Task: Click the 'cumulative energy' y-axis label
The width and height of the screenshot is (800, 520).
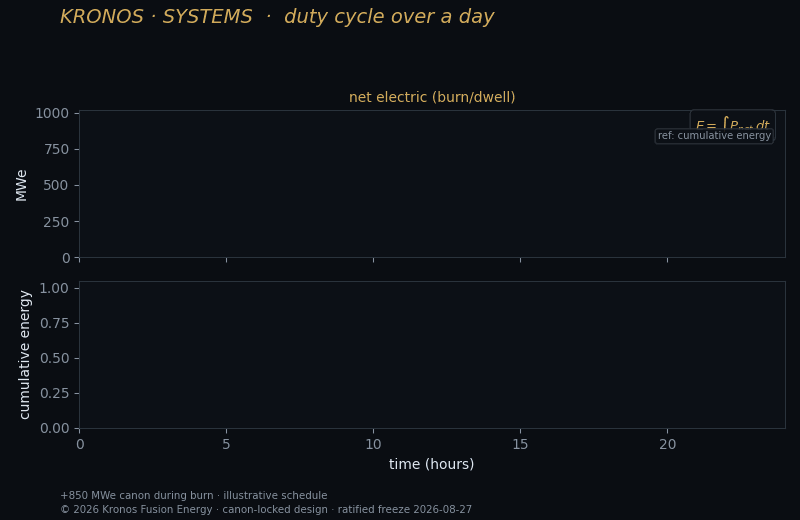Action: click(x=24, y=355)
